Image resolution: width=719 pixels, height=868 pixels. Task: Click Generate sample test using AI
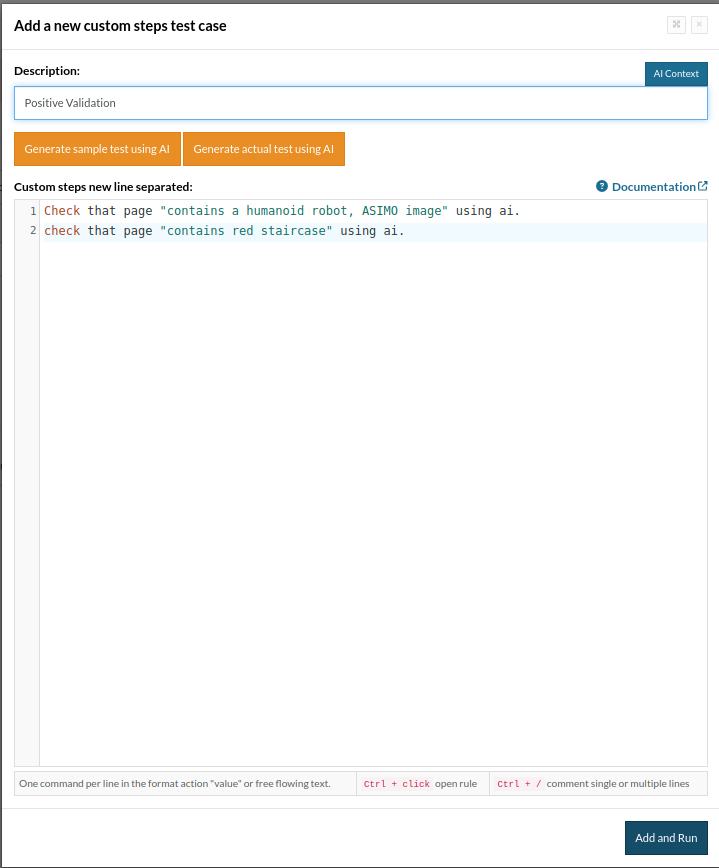[97, 149]
